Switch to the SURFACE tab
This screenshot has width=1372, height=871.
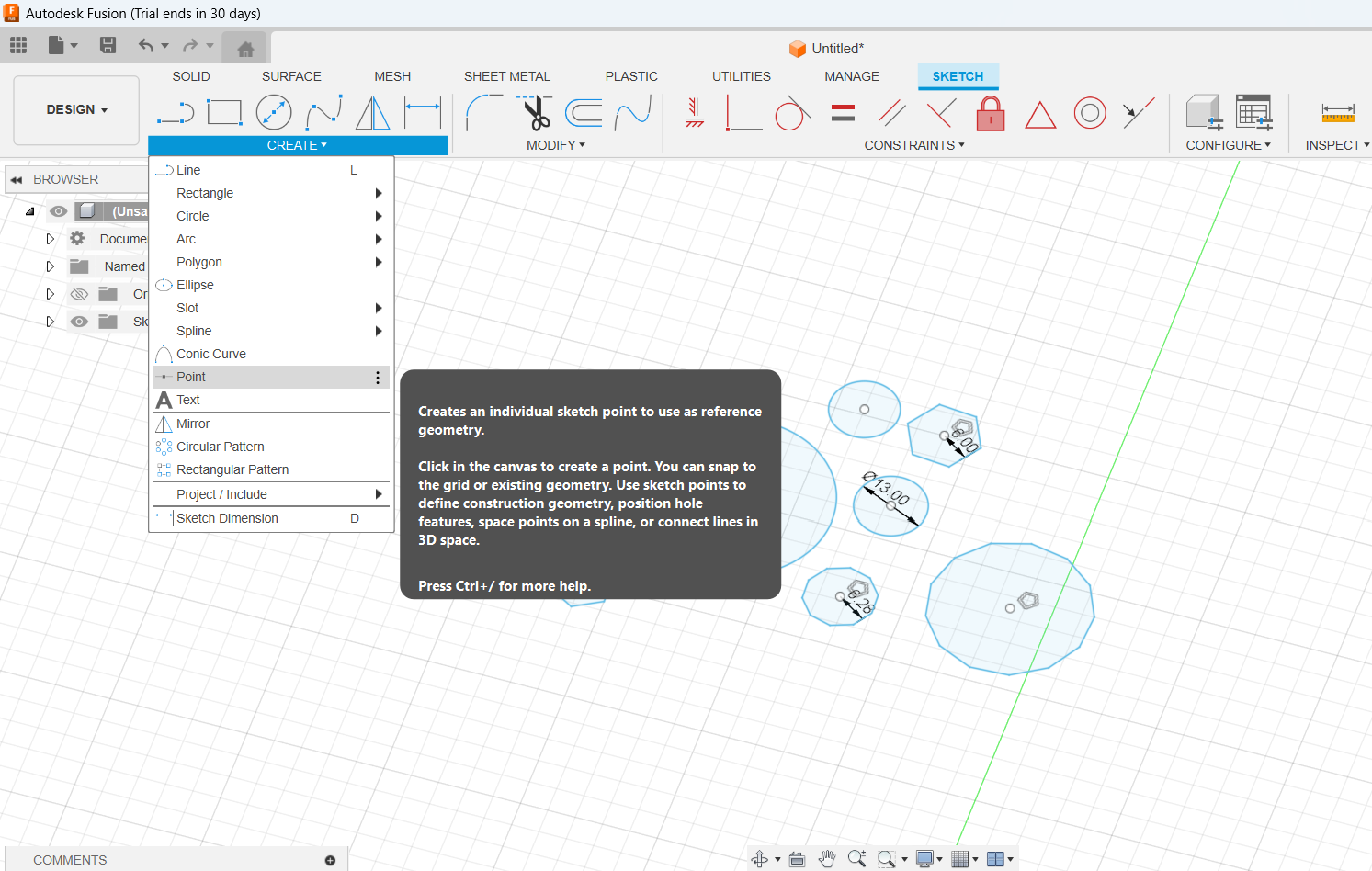[291, 76]
